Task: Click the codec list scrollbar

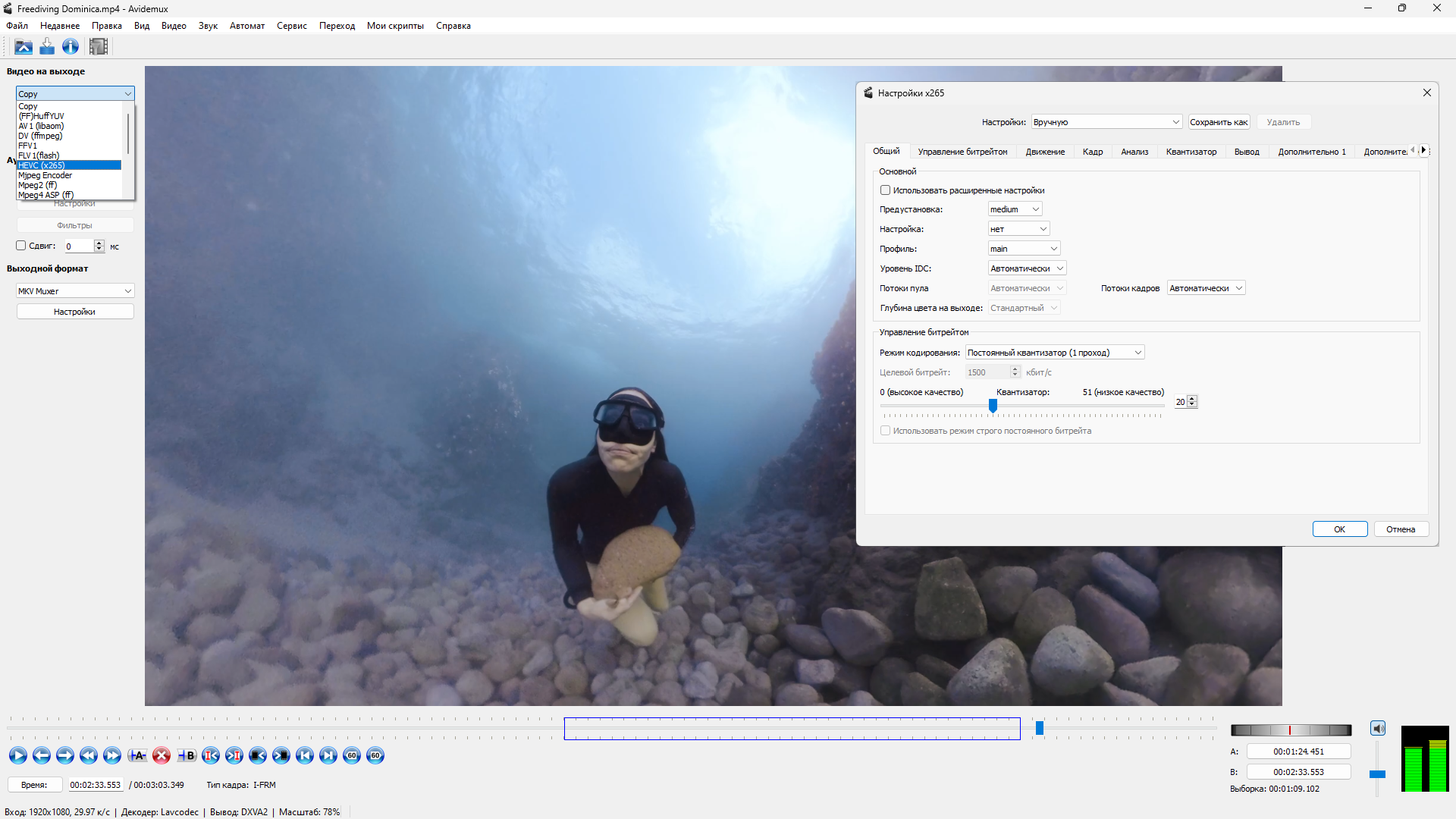Action: point(127,133)
